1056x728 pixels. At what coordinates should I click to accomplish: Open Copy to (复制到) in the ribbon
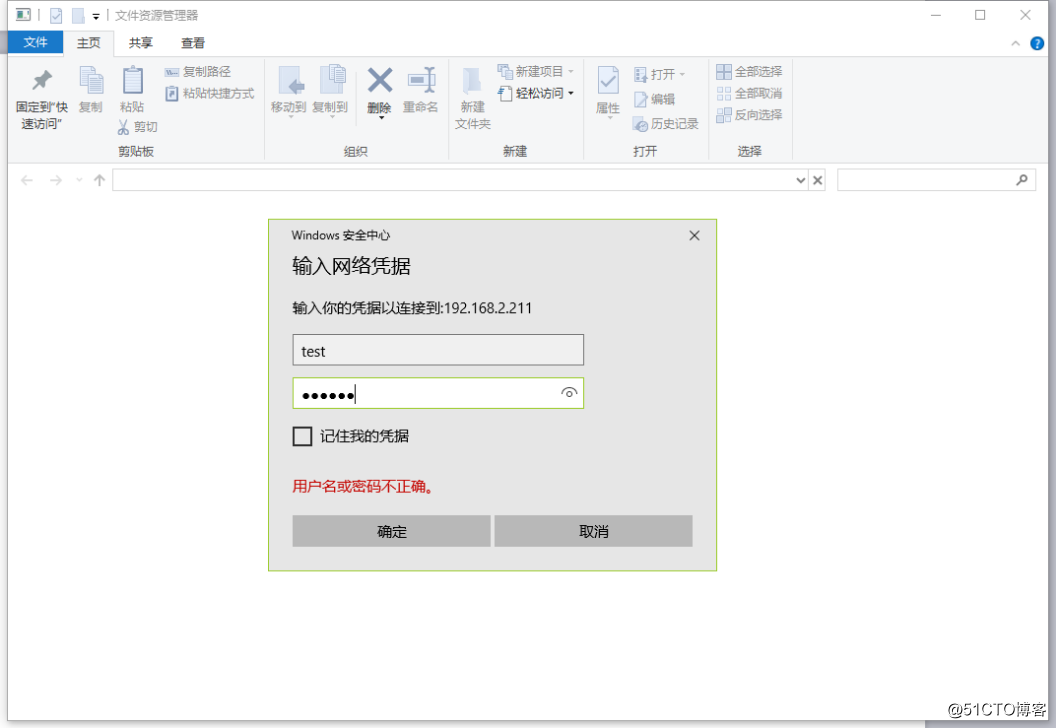(331, 92)
